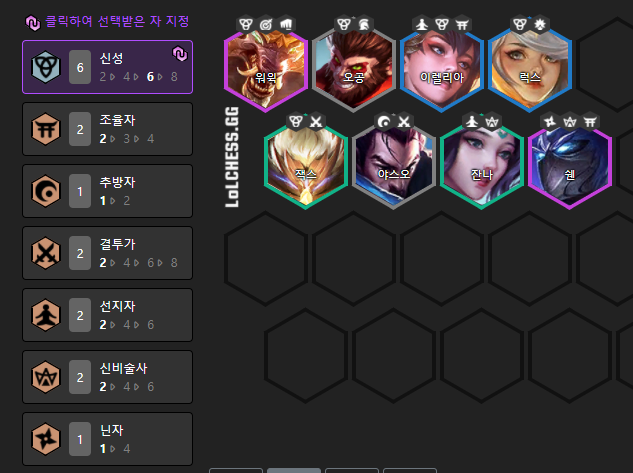
Task: Pick the 쉔 champion portrait
Action: tap(570, 165)
